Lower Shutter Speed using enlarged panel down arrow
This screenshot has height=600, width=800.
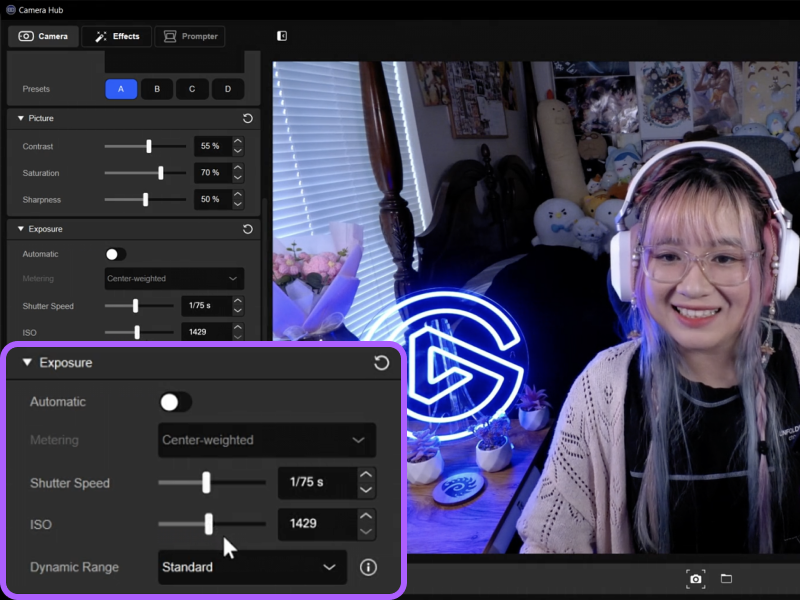pyautogui.click(x=366, y=490)
